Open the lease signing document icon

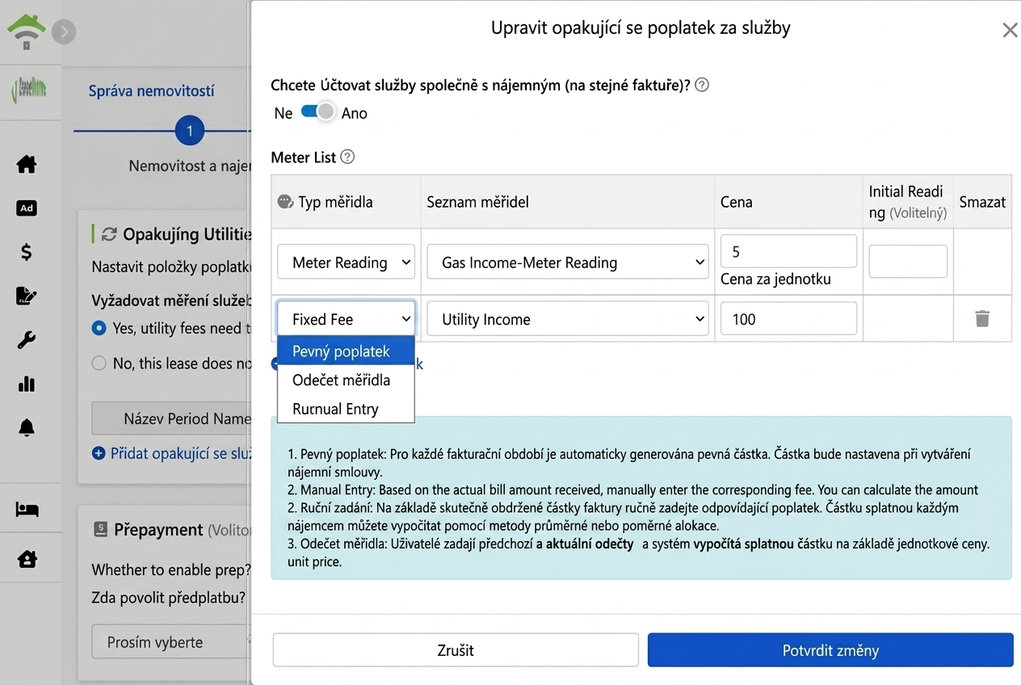point(27,296)
